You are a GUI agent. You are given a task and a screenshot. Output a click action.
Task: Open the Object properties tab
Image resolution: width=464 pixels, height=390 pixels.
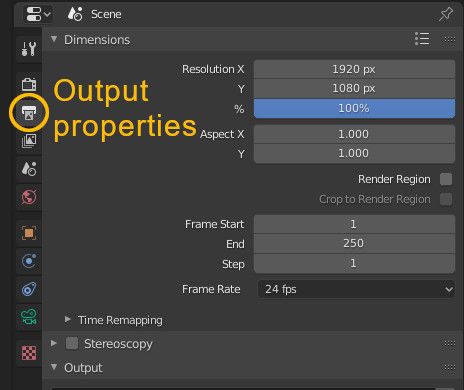coord(29,233)
